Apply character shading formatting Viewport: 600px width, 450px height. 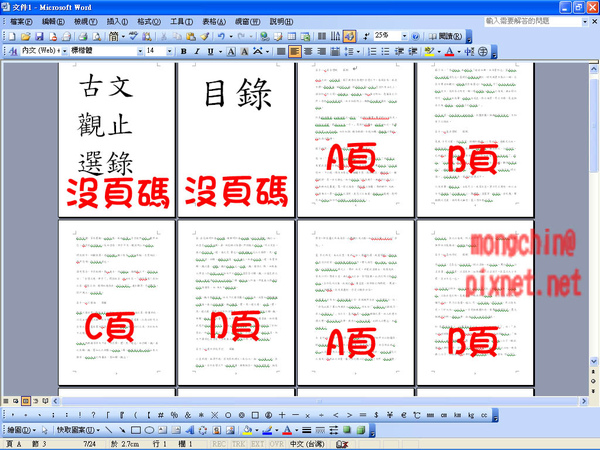[245, 51]
